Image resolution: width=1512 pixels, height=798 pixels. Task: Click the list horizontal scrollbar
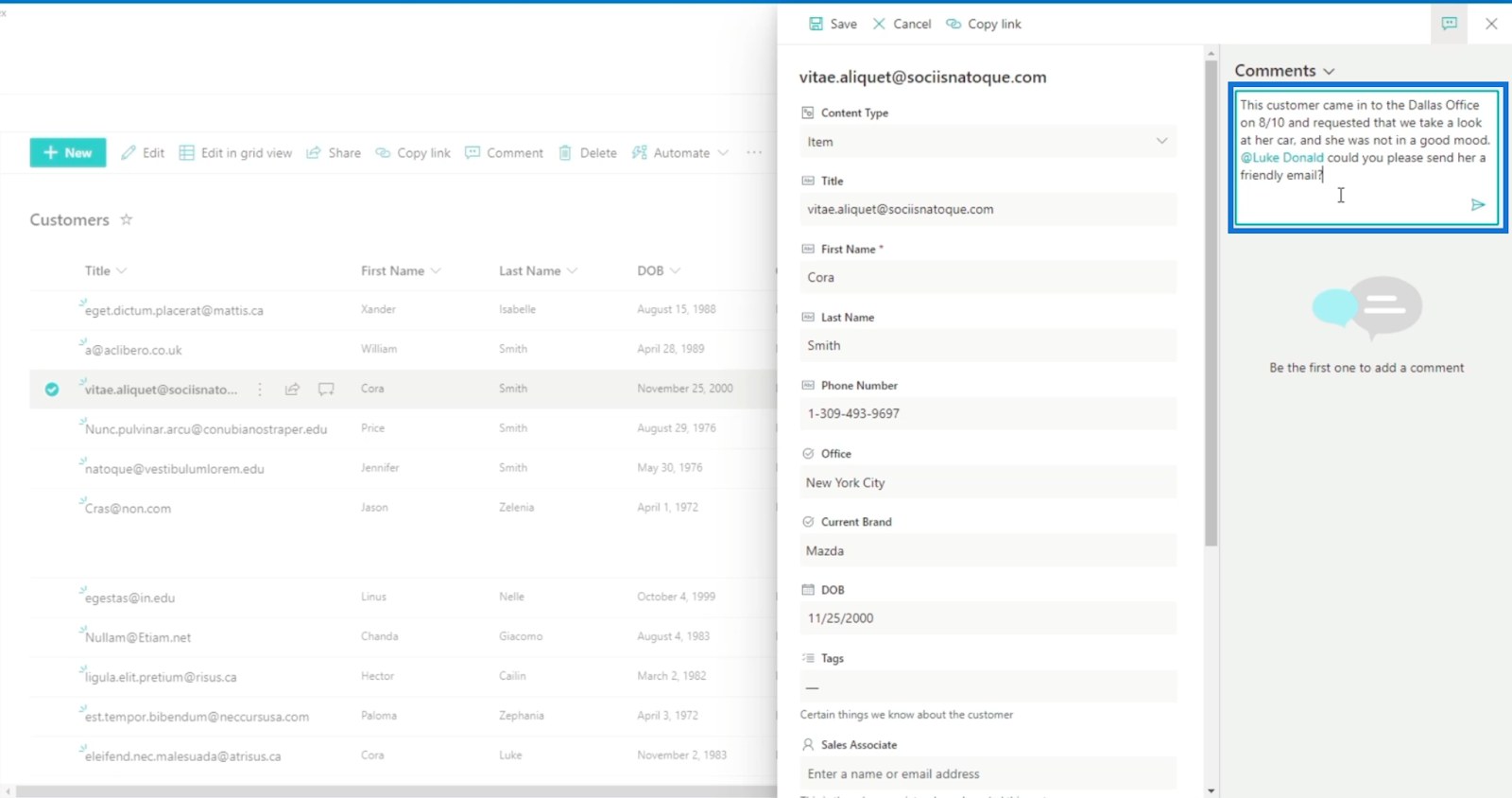(397, 791)
